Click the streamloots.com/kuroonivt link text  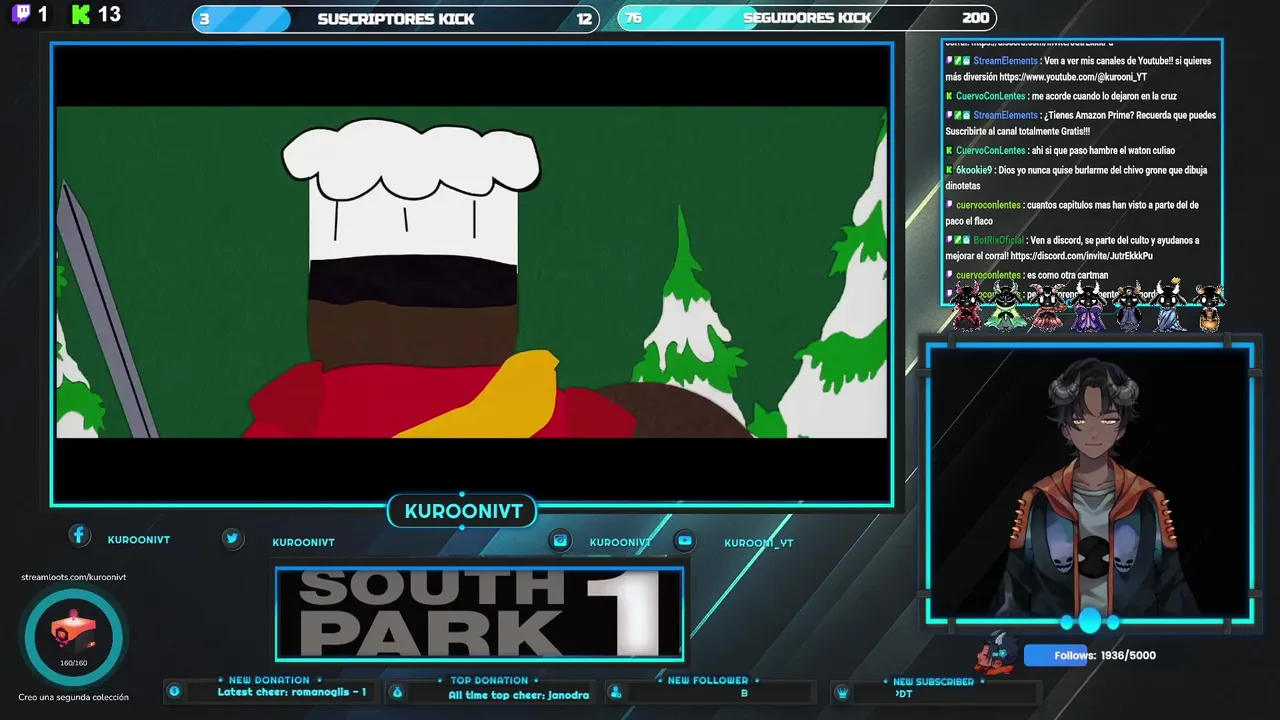73,577
